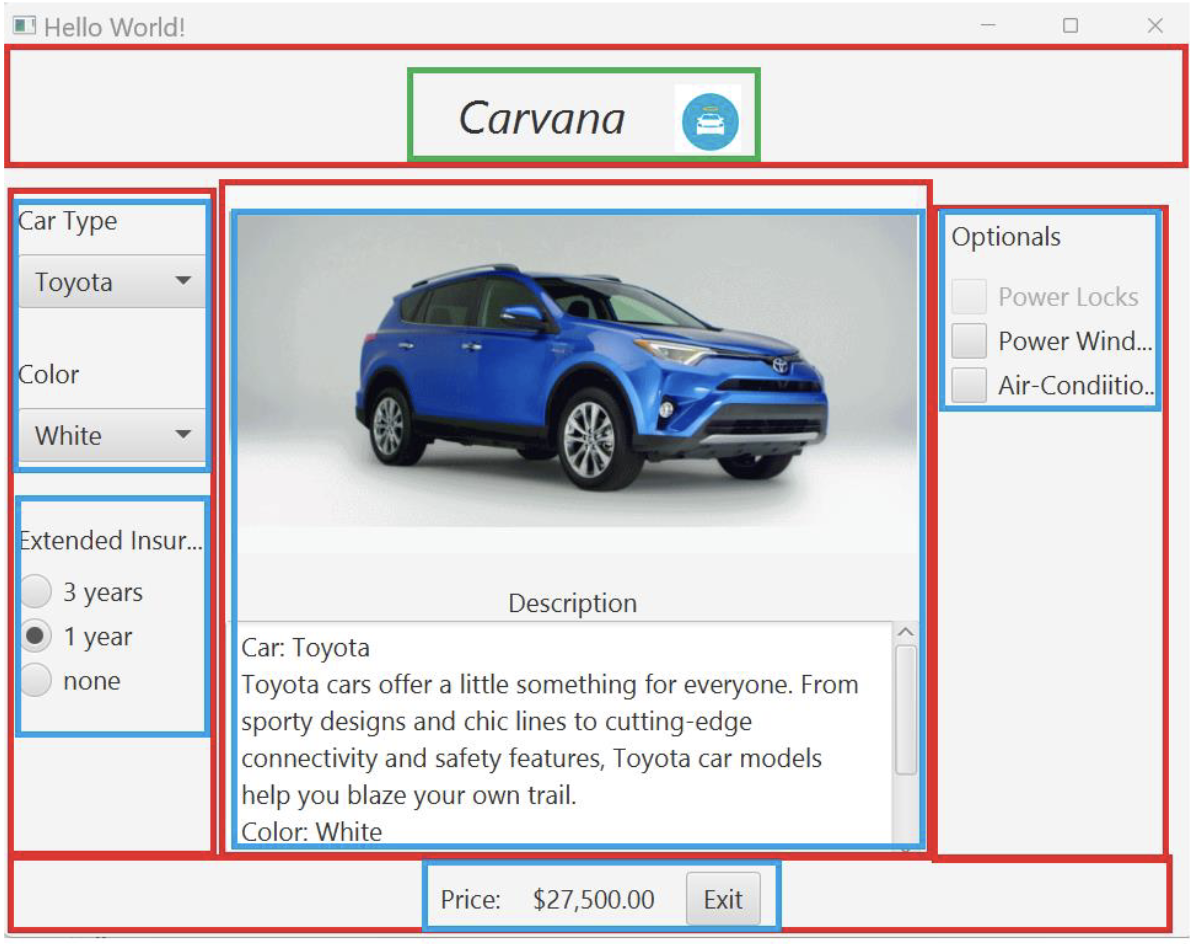Click the Price value label
This screenshot has height=944, width=1190.
(592, 899)
